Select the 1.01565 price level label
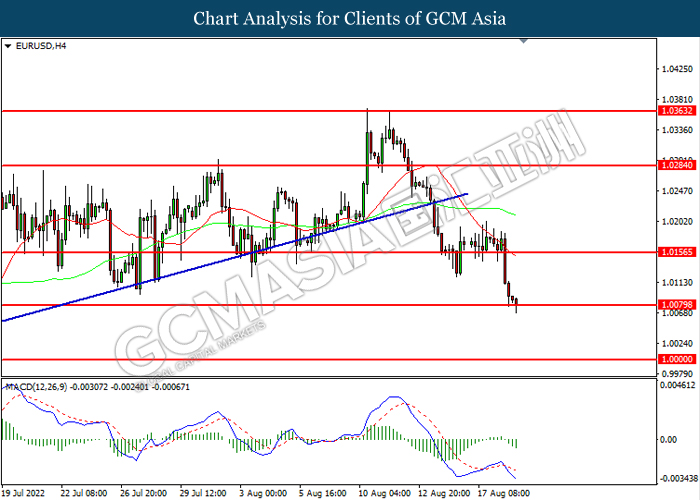The width and height of the screenshot is (700, 500). pos(677,252)
